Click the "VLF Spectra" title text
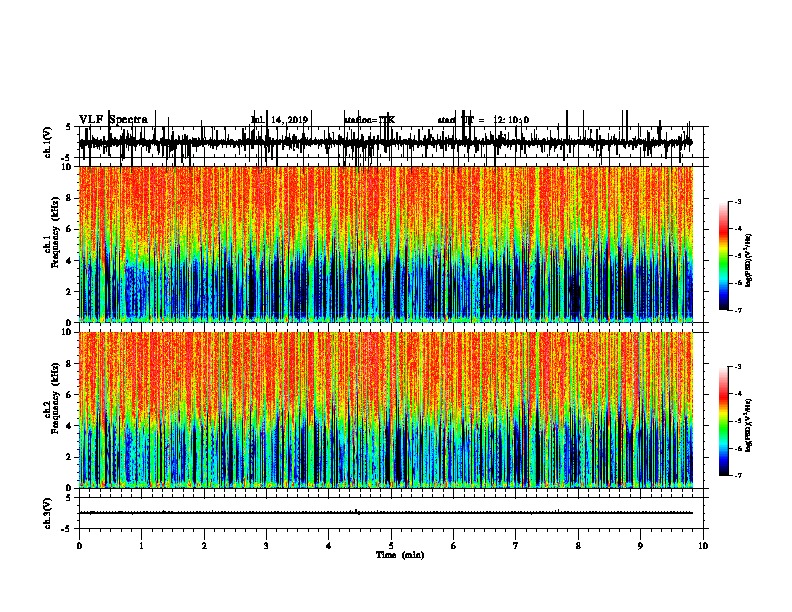The height and width of the screenshot is (612, 792). pyautogui.click(x=113, y=120)
